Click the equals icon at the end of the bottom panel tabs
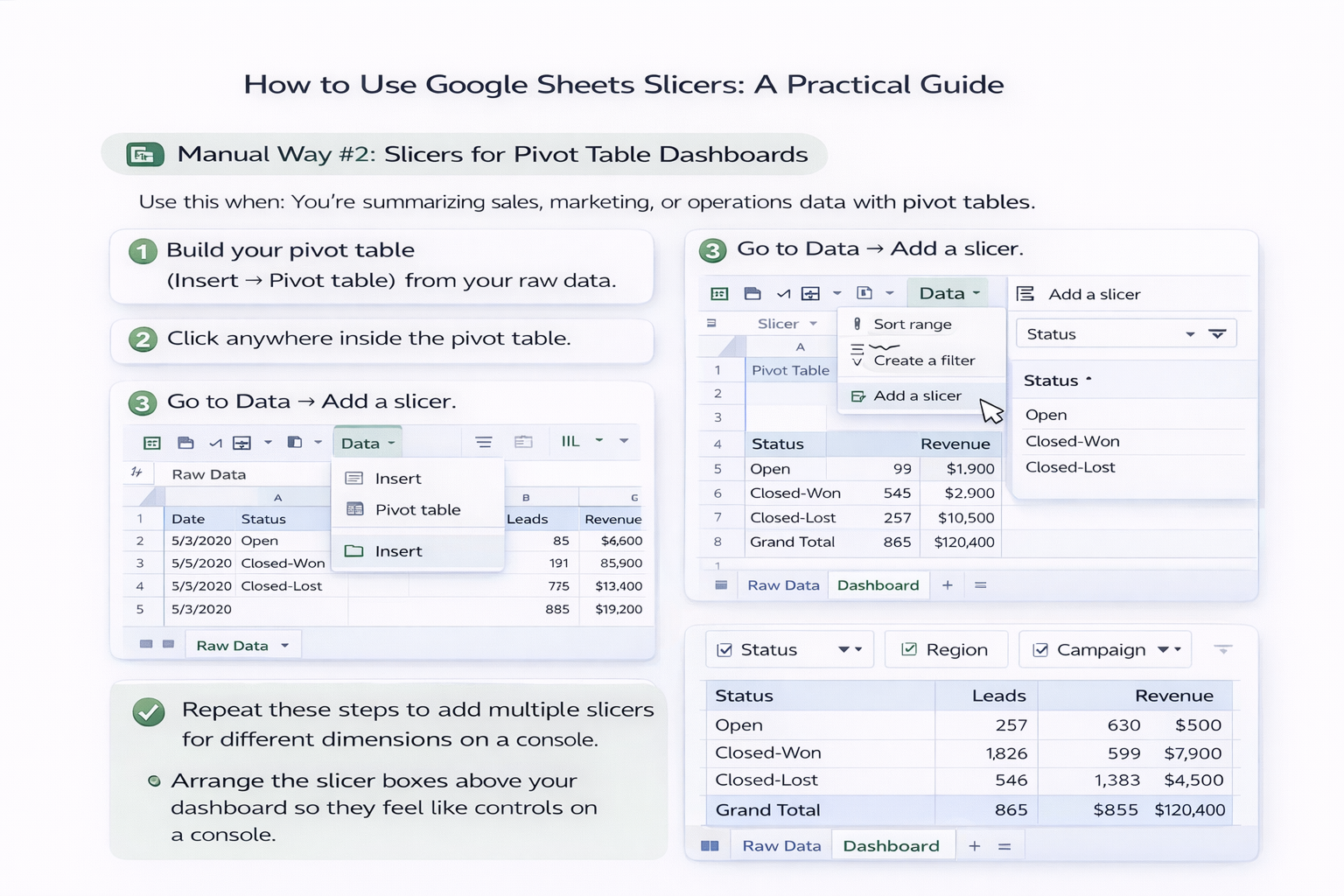 click(x=1004, y=846)
